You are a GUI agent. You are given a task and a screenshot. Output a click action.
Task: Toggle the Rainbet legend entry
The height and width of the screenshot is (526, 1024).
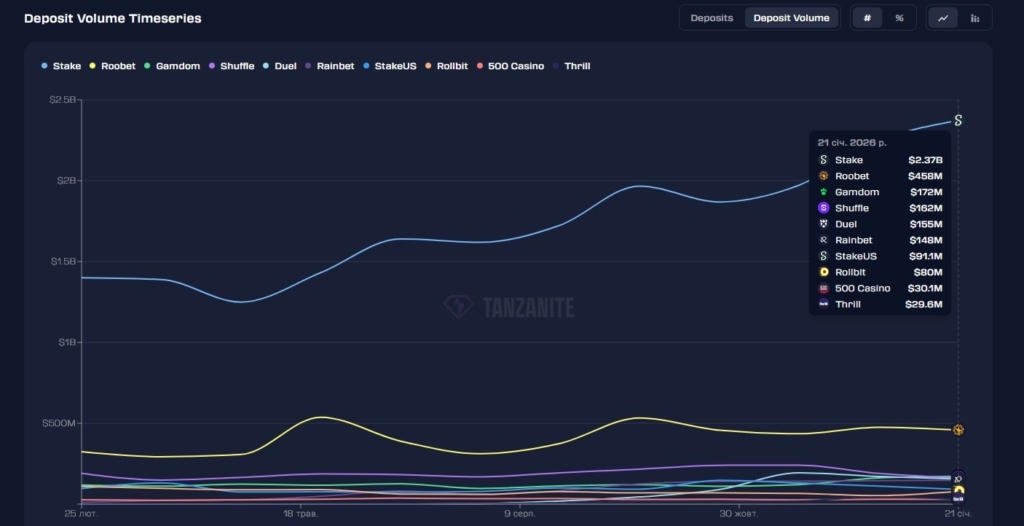329,66
